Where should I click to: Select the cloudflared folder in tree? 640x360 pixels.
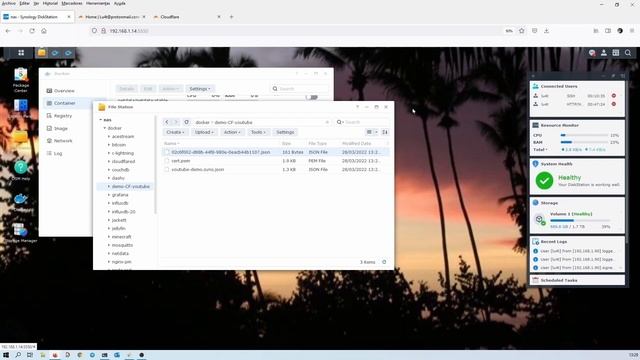[123, 162]
